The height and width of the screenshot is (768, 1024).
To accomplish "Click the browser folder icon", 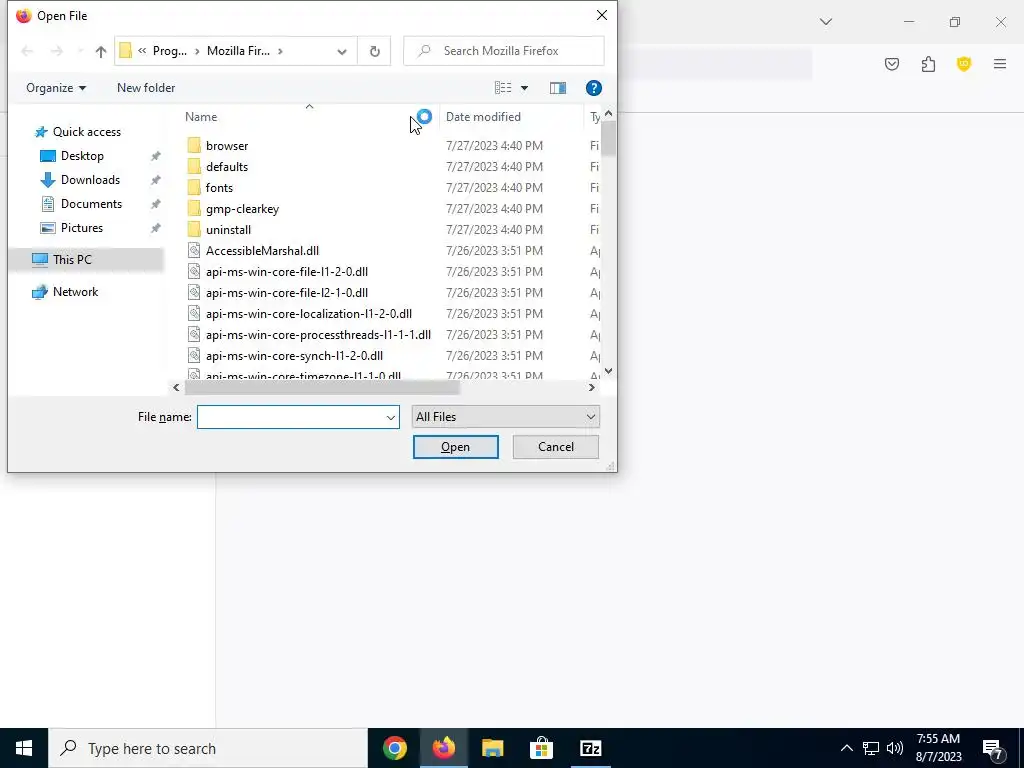I will 194,145.
